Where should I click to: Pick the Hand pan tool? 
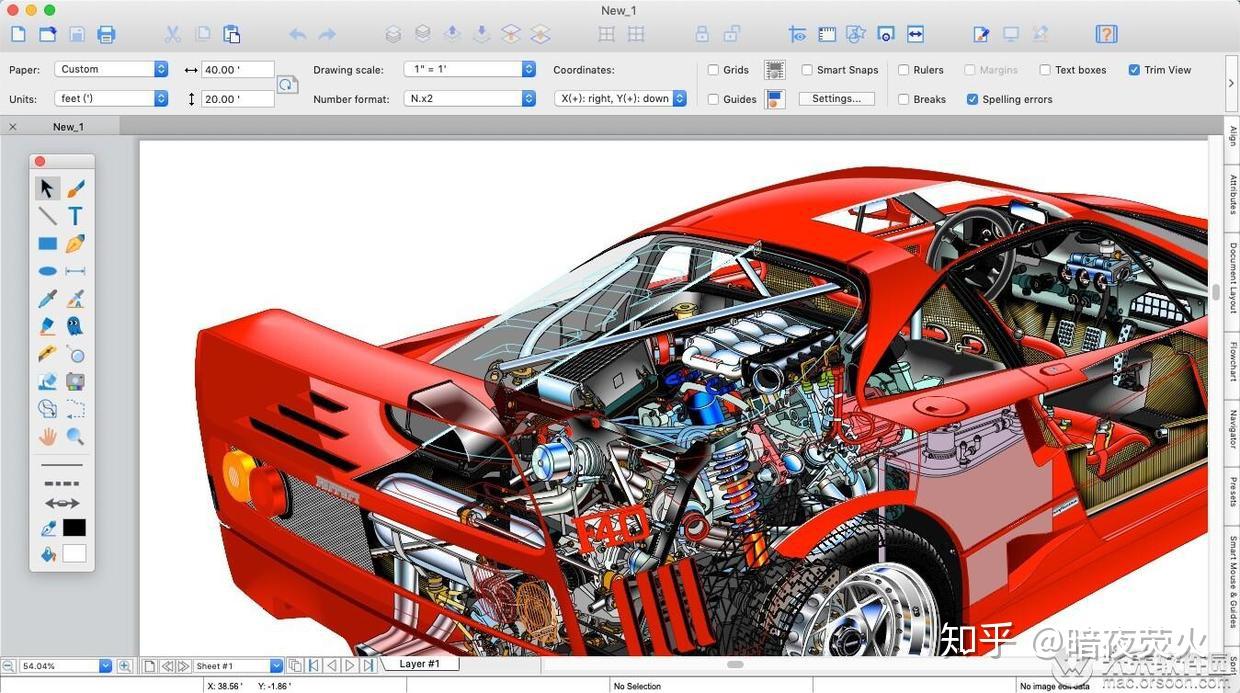47,436
